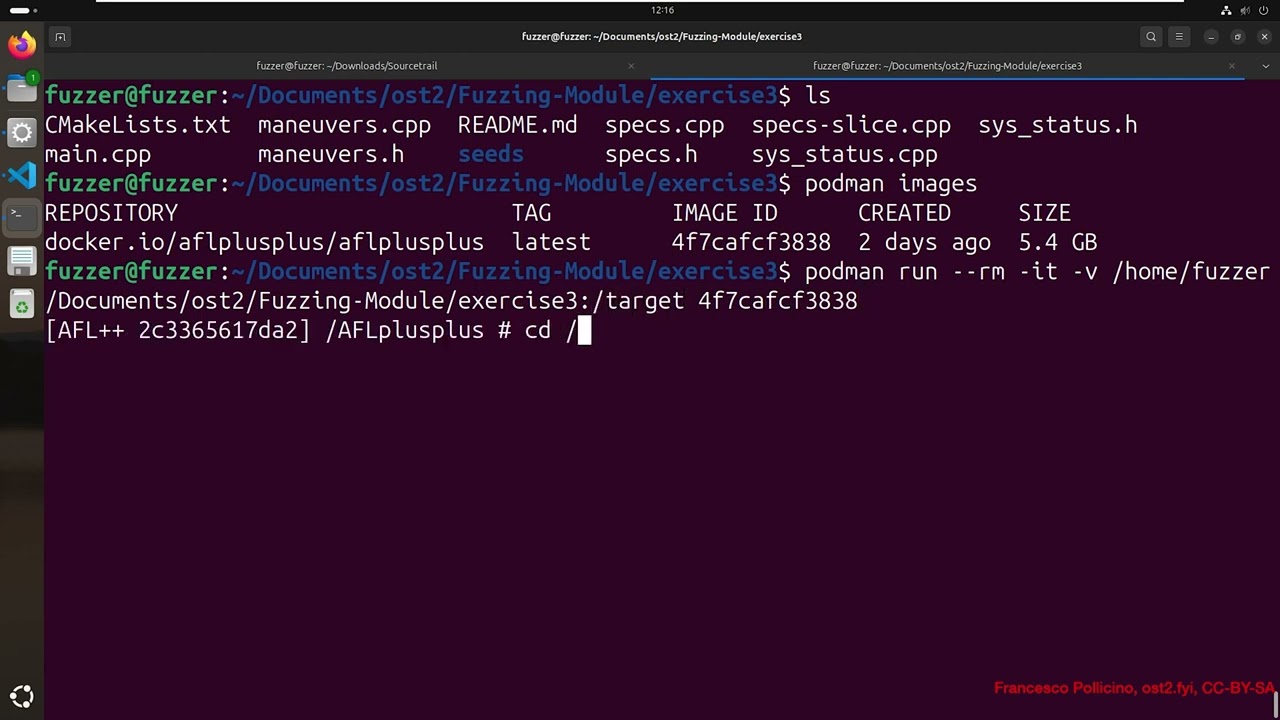Close the Downloads/Sourcetrail tab
Image resolution: width=1280 pixels, height=720 pixels.
(x=631, y=66)
